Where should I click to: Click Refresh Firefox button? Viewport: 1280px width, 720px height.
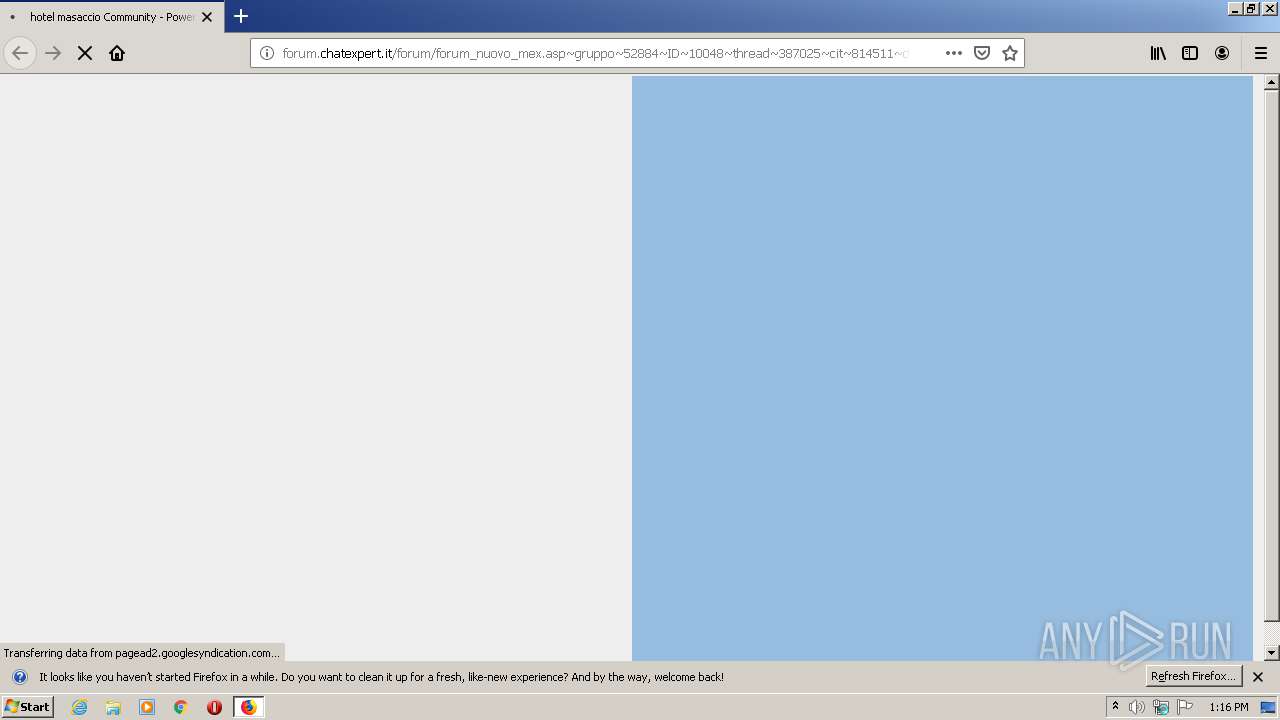tap(1194, 677)
